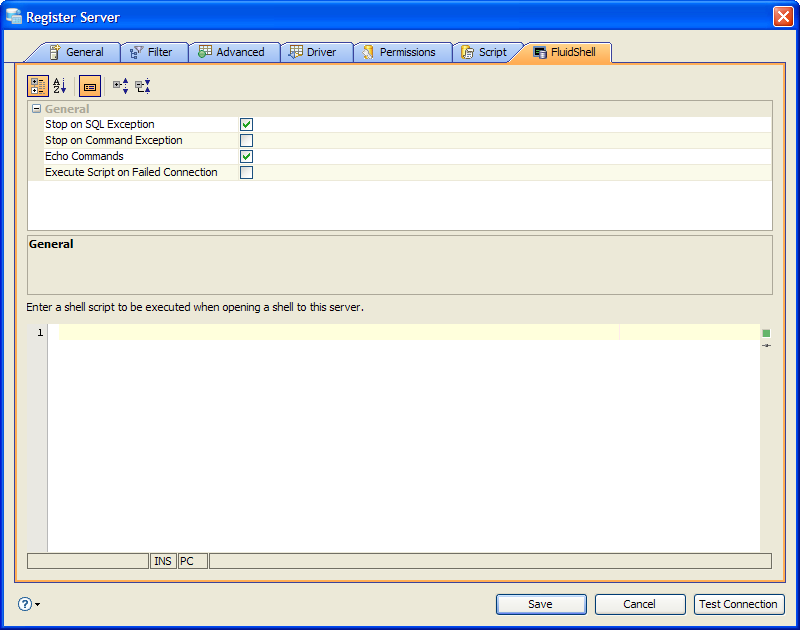Switch to the General tab

[x=77, y=52]
